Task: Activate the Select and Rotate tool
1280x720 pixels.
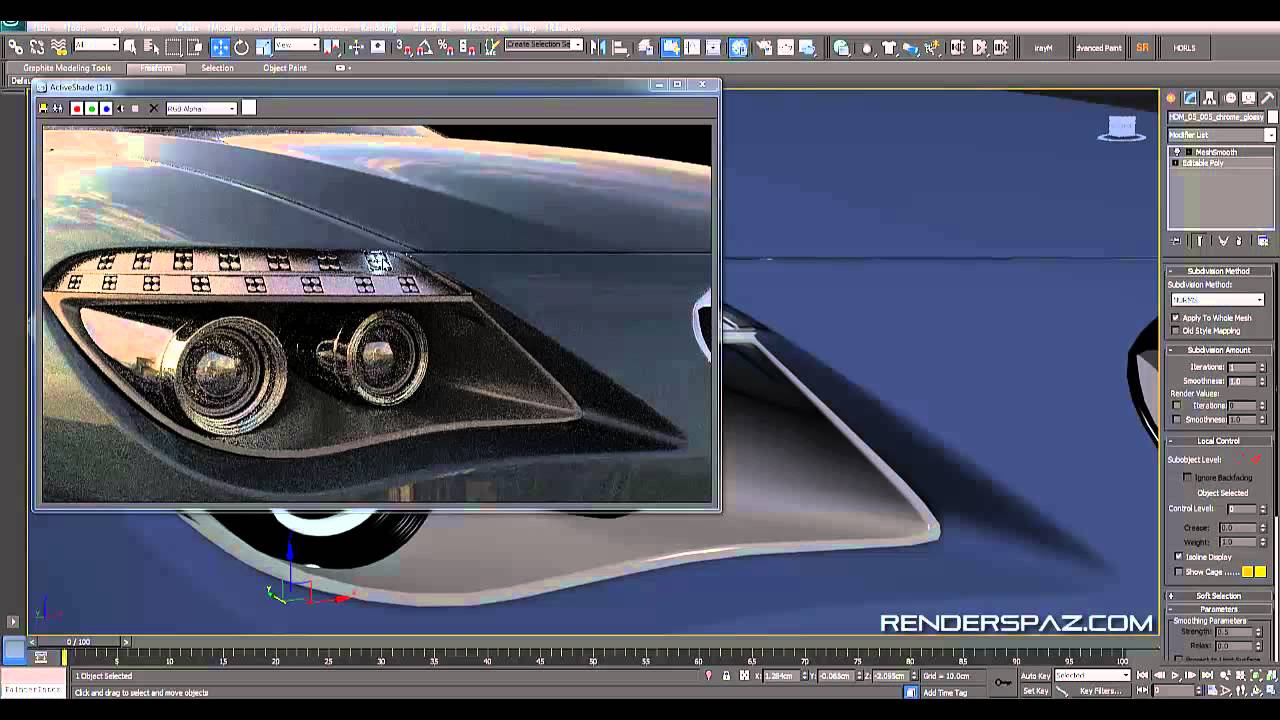Action: (242, 47)
